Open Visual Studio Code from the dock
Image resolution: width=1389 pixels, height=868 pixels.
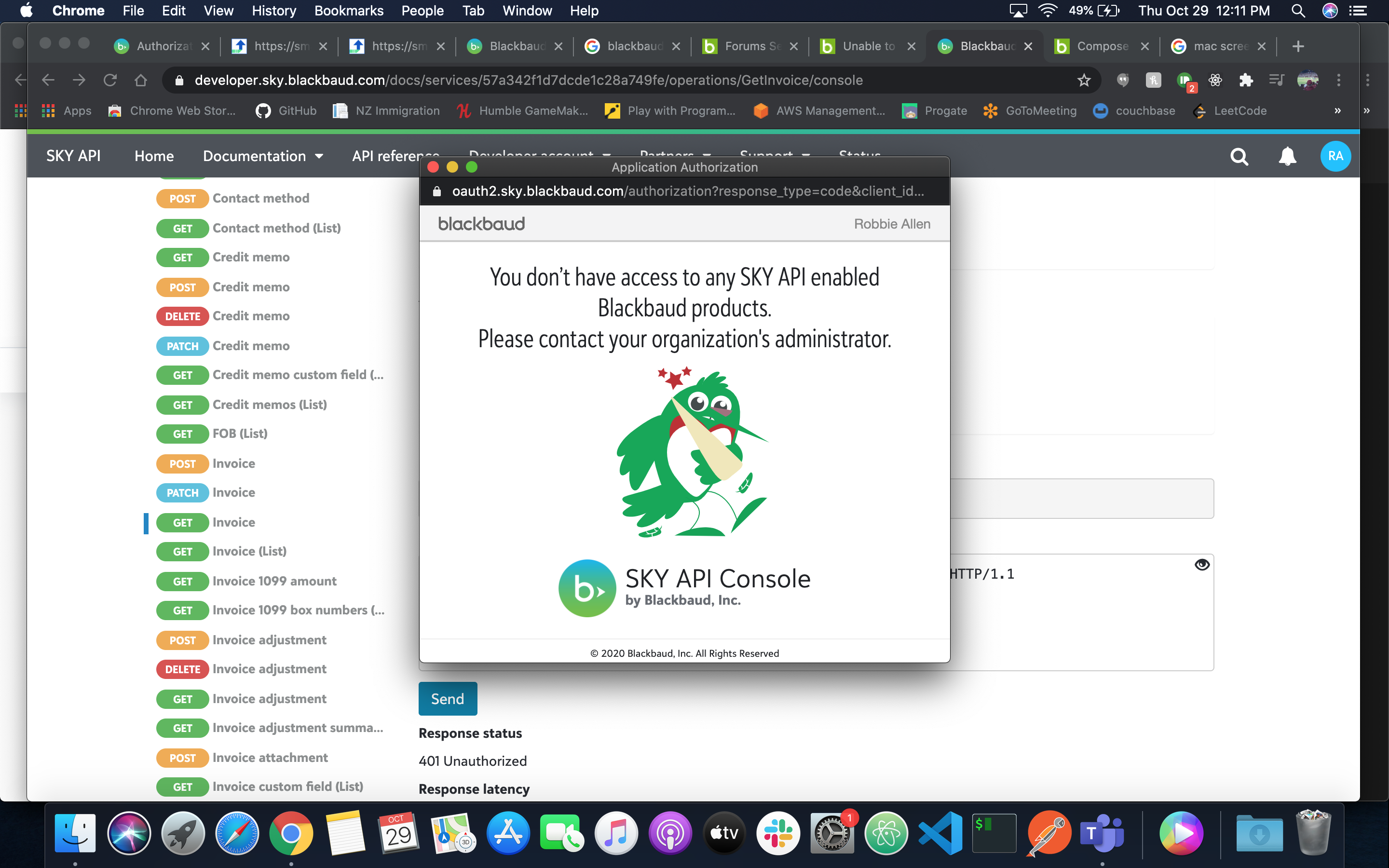940,833
